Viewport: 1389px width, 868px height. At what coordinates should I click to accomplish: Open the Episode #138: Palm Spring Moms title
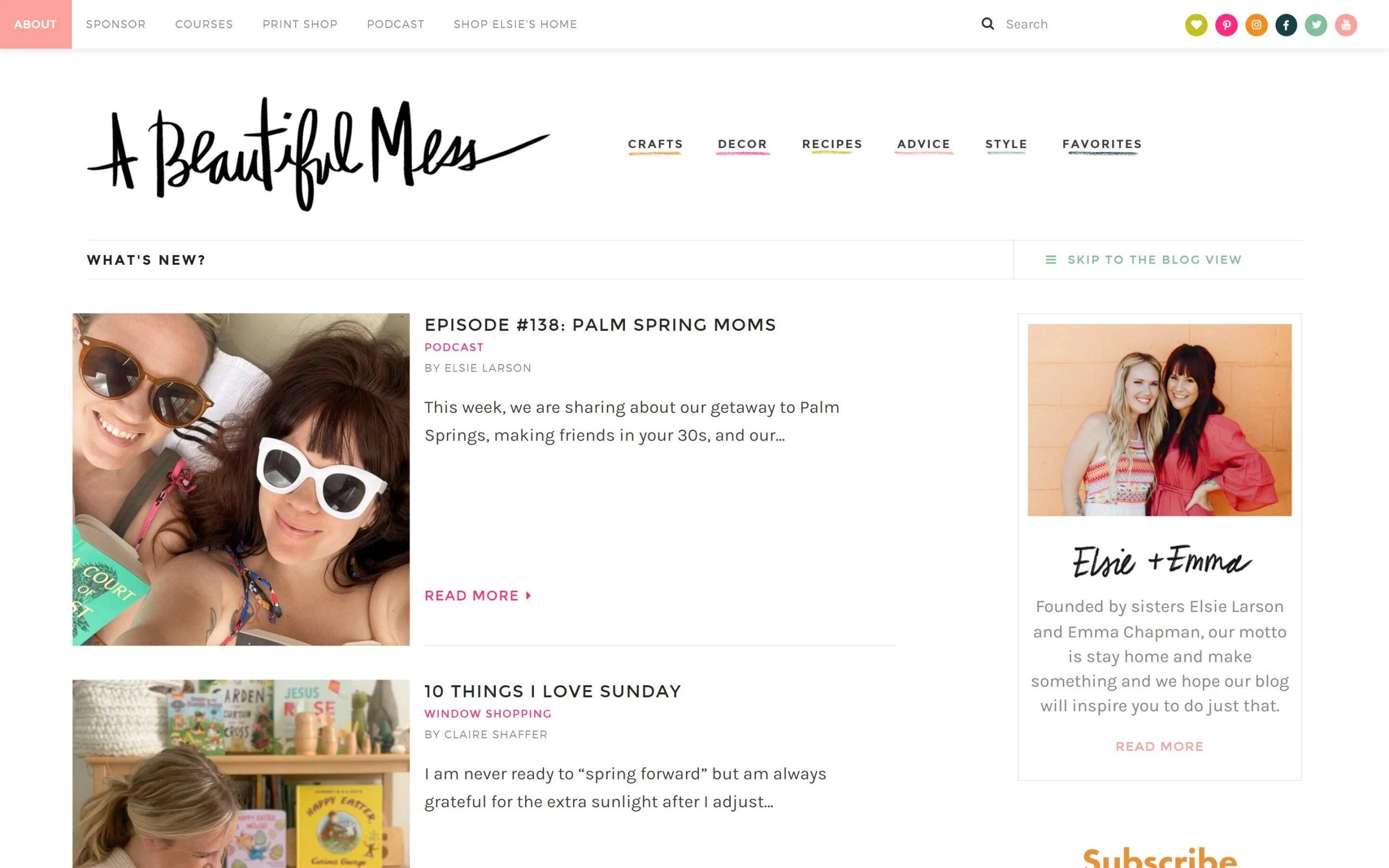[600, 325]
